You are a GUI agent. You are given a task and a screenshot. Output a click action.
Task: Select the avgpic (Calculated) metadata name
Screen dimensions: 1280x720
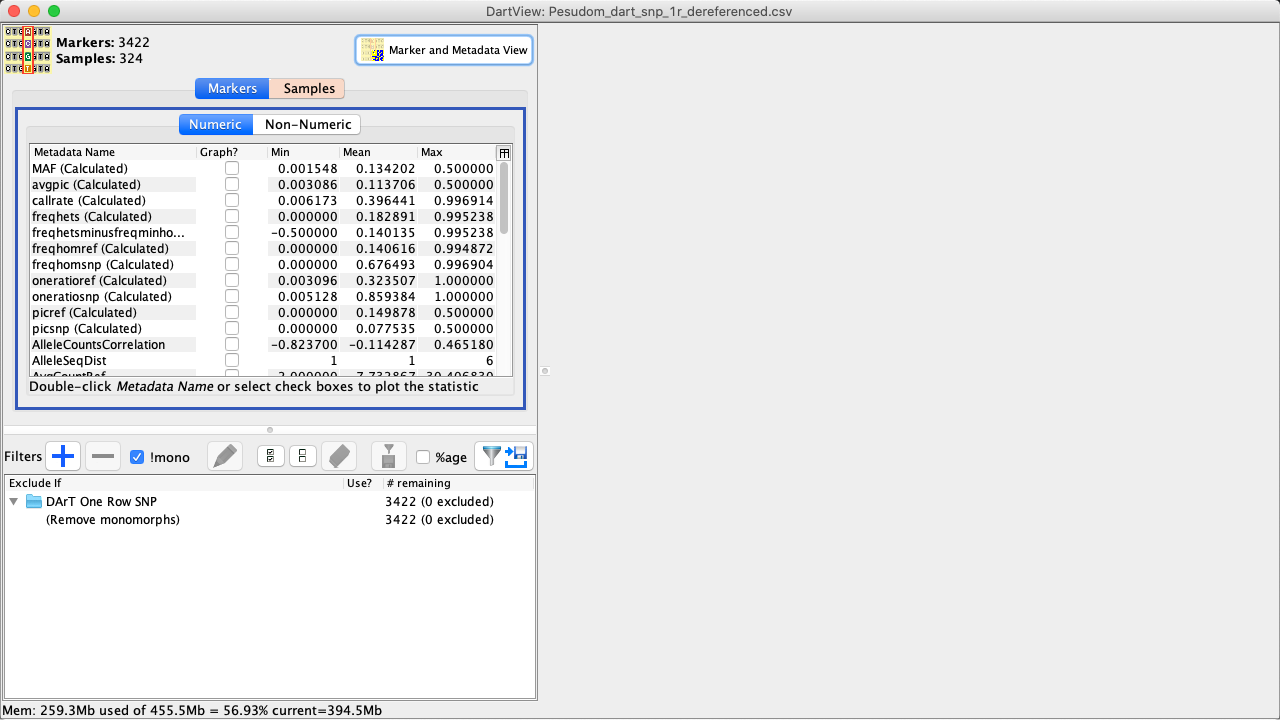click(x=86, y=184)
